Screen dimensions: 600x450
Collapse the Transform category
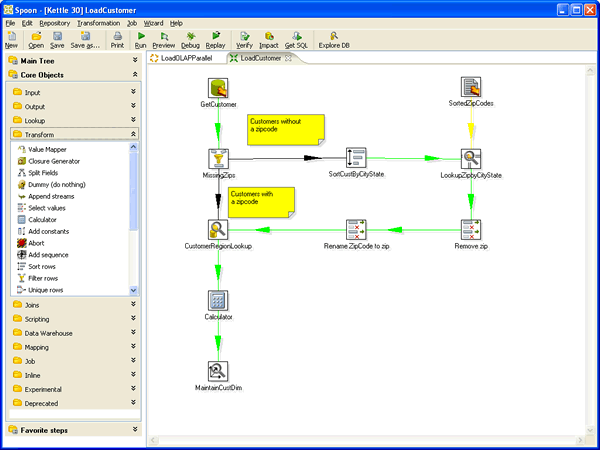pos(133,134)
